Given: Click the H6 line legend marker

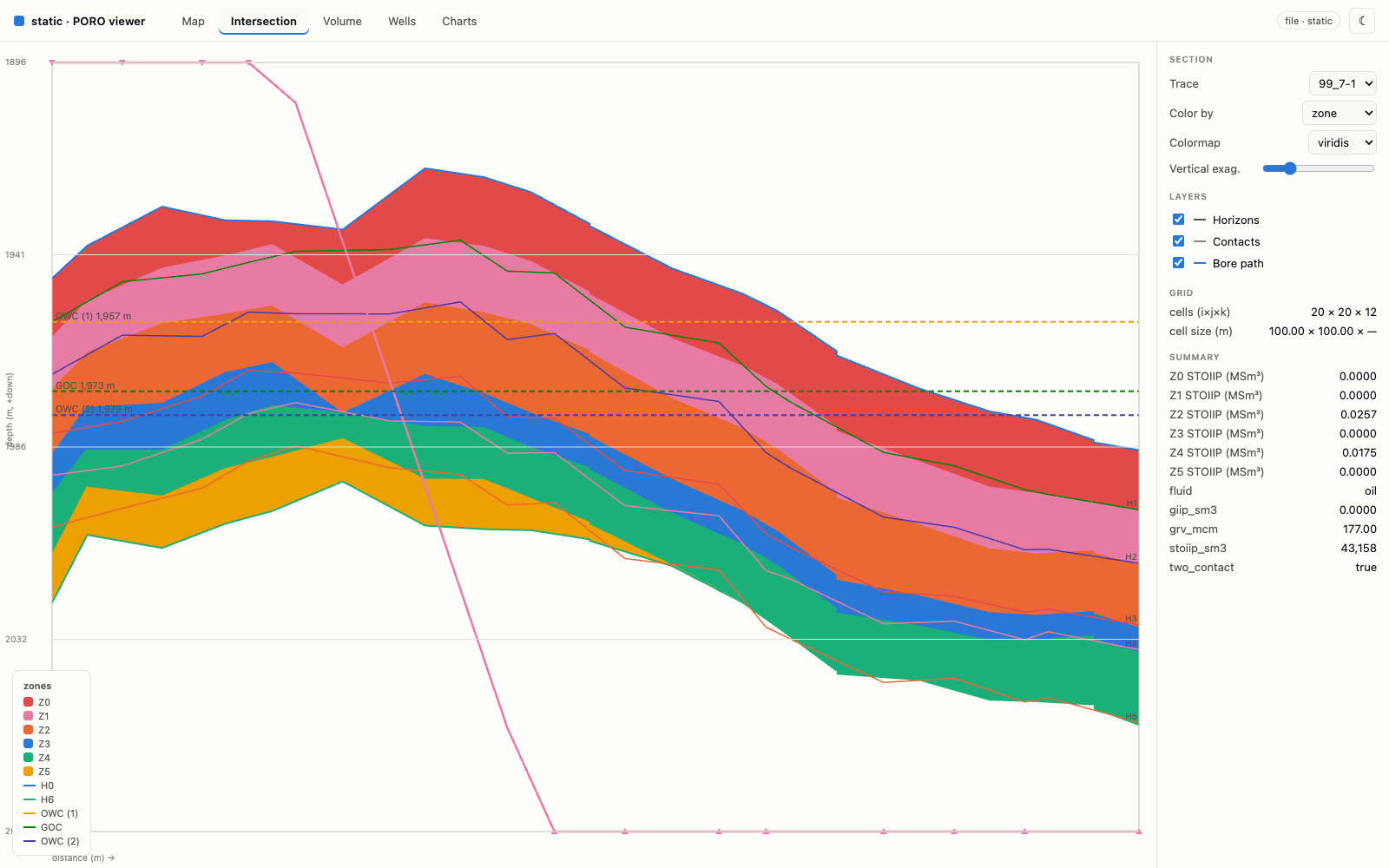Looking at the screenshot, I should click(30, 799).
